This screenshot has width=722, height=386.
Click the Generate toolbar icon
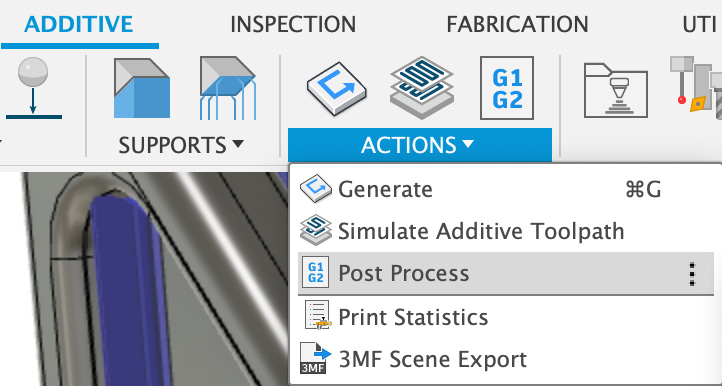click(337, 88)
